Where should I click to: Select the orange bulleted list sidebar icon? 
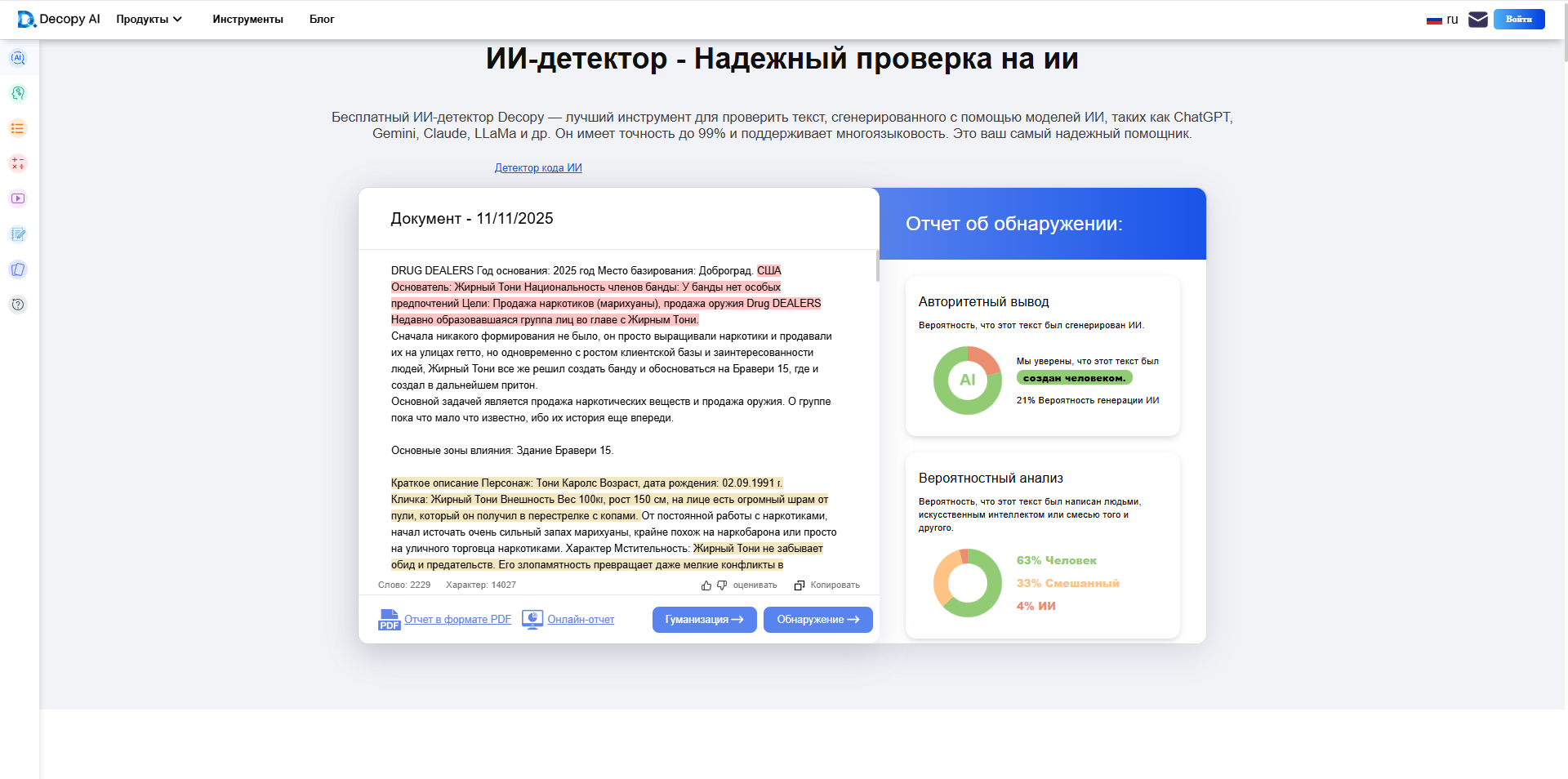18,128
